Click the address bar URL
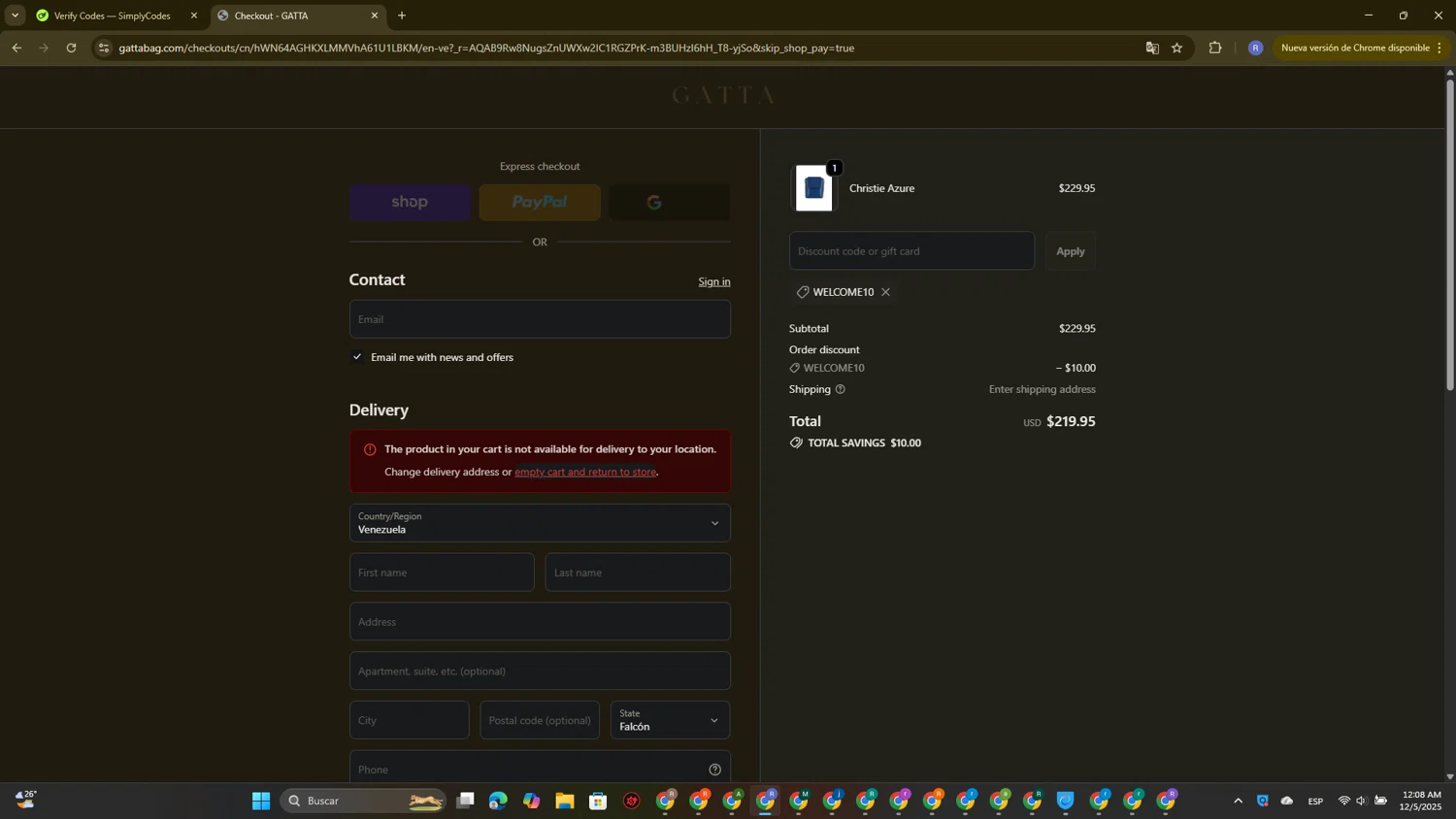Viewport: 1456px width, 819px height. [x=486, y=48]
